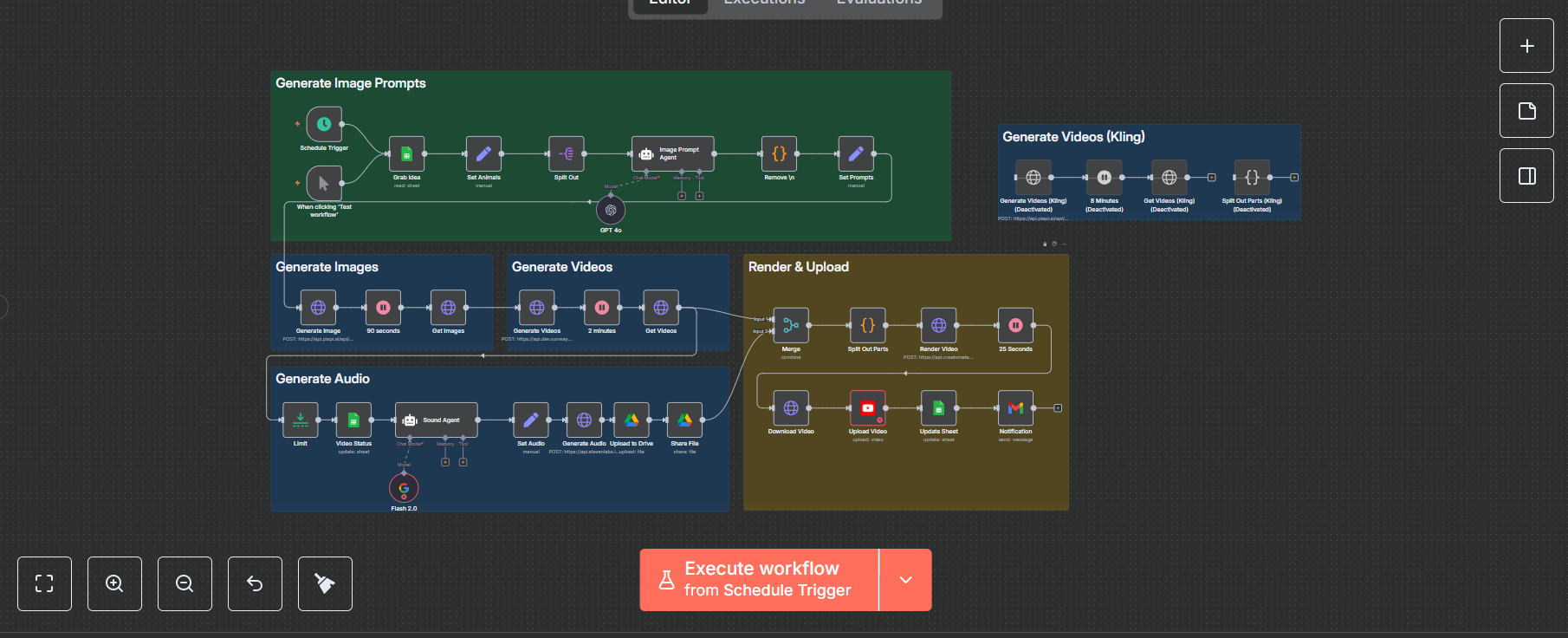Open the Get Images HTTP node
The width and height of the screenshot is (1568, 638).
coord(448,307)
